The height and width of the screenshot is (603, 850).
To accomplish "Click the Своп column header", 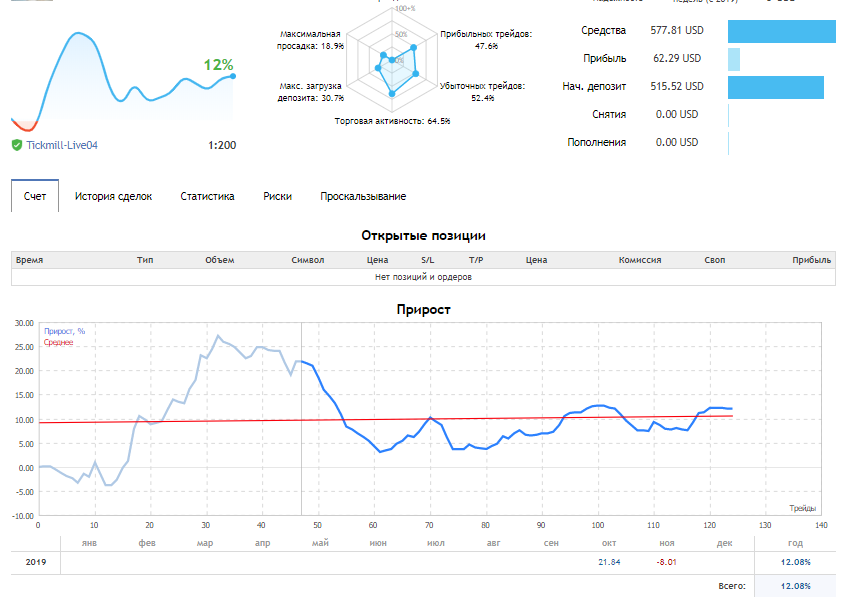I will [x=714, y=260].
